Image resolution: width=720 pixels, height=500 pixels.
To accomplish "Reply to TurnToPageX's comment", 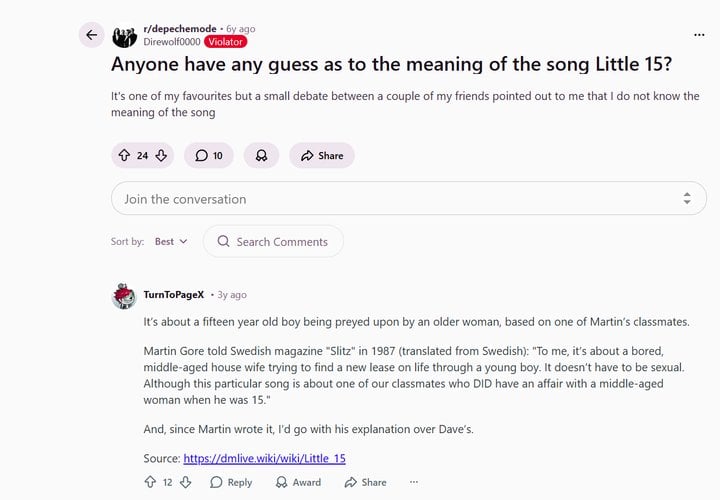I will point(231,482).
